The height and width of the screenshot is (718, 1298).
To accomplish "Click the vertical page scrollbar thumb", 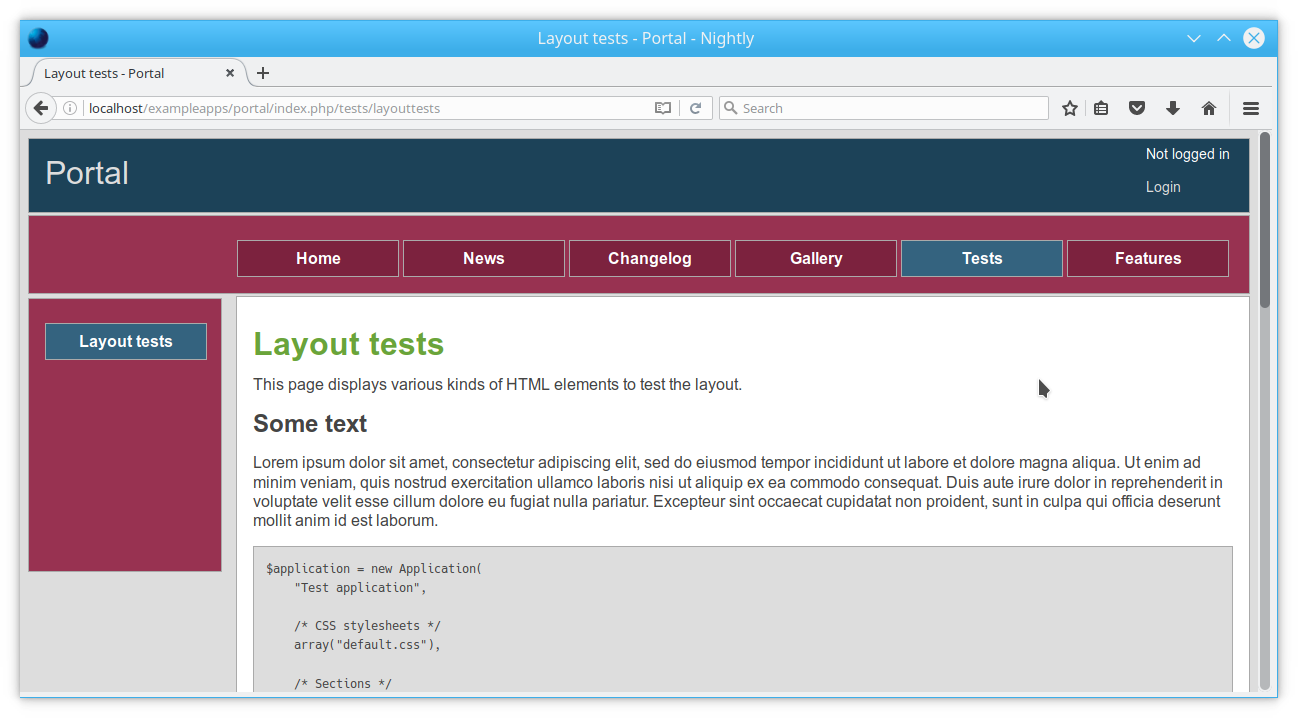I will [1265, 220].
